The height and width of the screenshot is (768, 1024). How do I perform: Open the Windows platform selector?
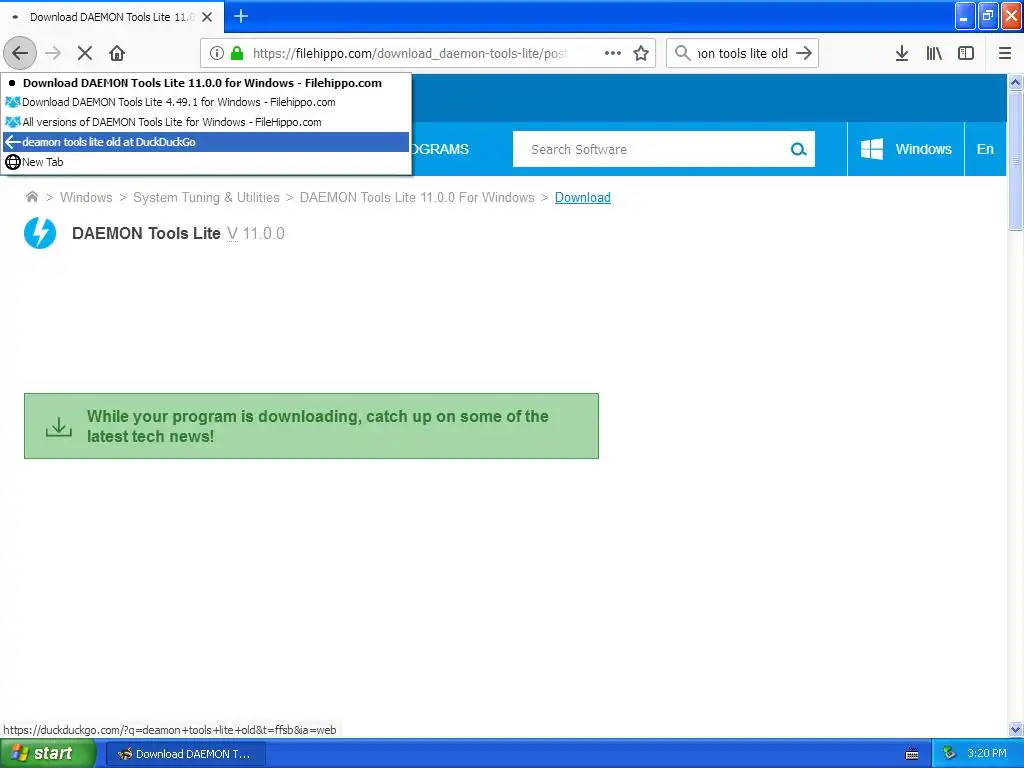tap(906, 149)
